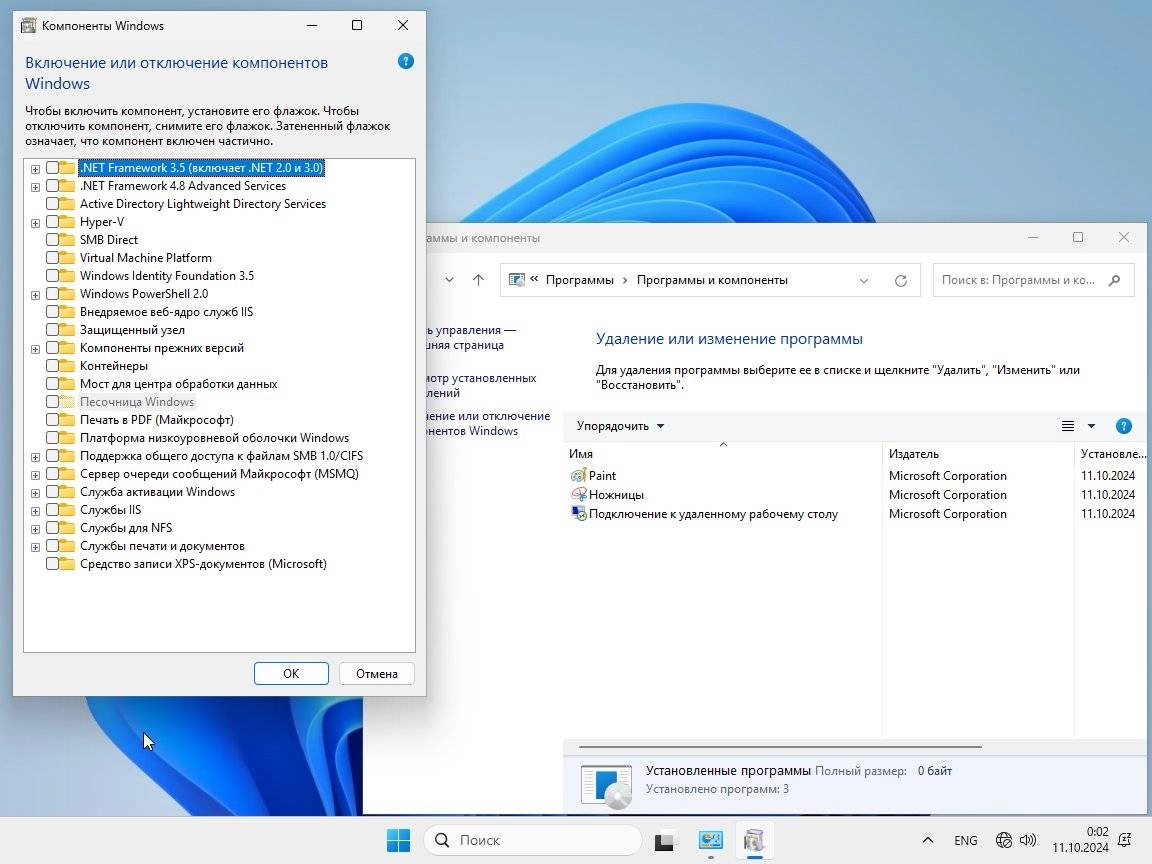Viewport: 1152px width, 864px height.
Task: Click the installed programs icon in details pane
Action: [x=606, y=786]
